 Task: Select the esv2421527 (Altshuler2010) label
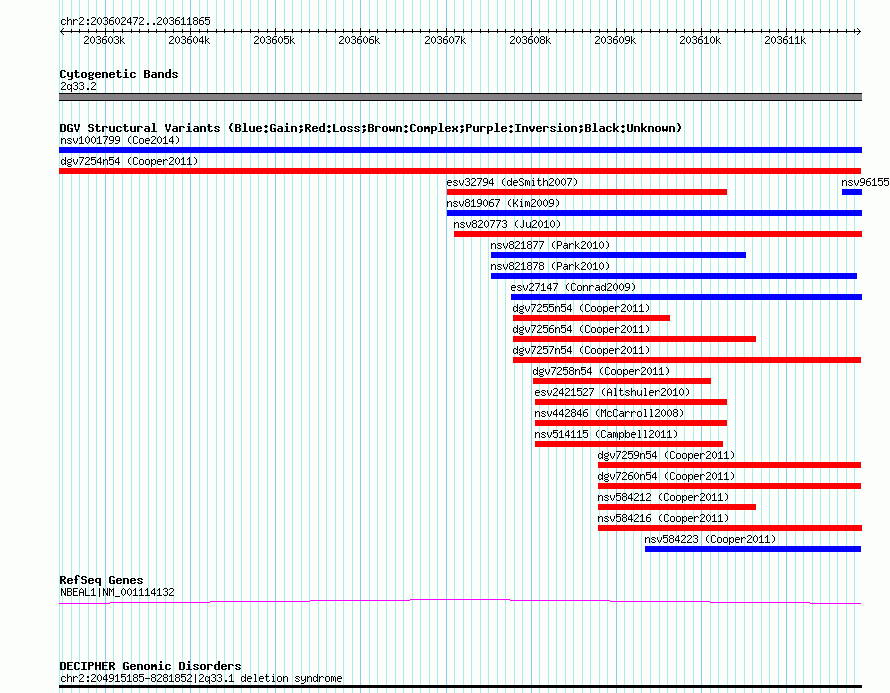pyautogui.click(x=612, y=392)
